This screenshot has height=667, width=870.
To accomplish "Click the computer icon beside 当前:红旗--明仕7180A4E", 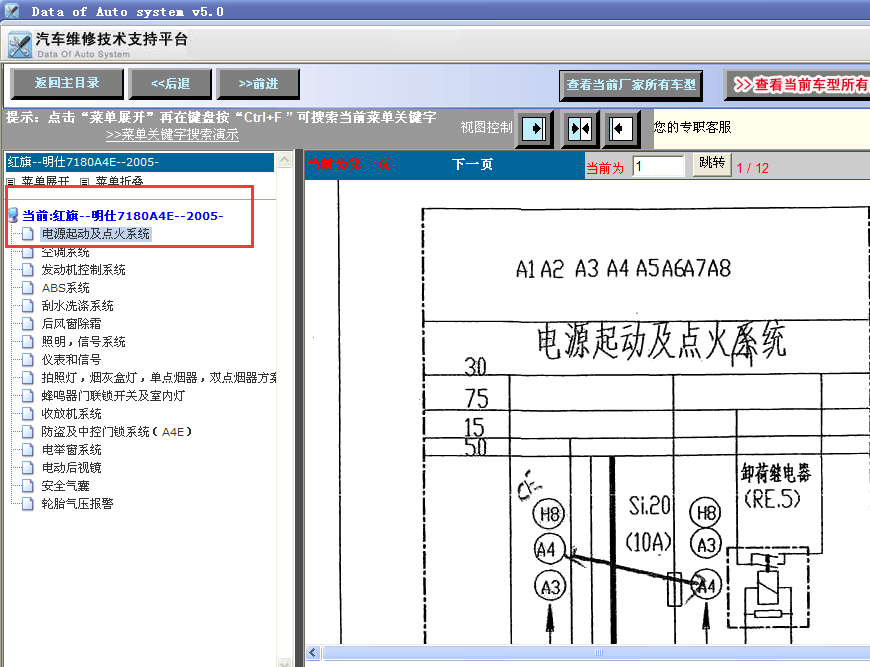I will 11,215.
